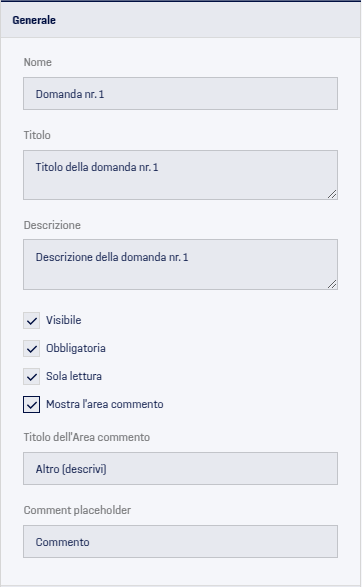Screen dimensions: 362x587
Task: Click the Nome field label
Action: (x=37, y=62)
